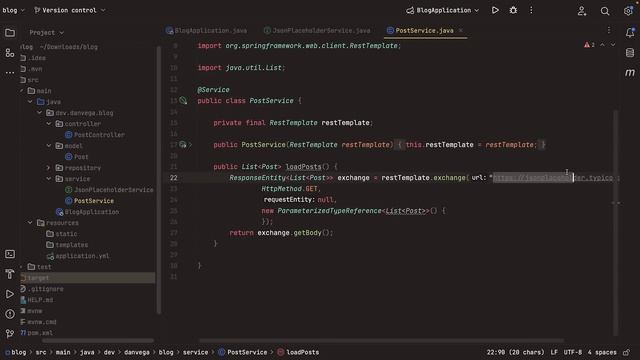This screenshot has height=360, width=640.
Task: Open the Code With Me user icon
Action: click(x=582, y=11)
